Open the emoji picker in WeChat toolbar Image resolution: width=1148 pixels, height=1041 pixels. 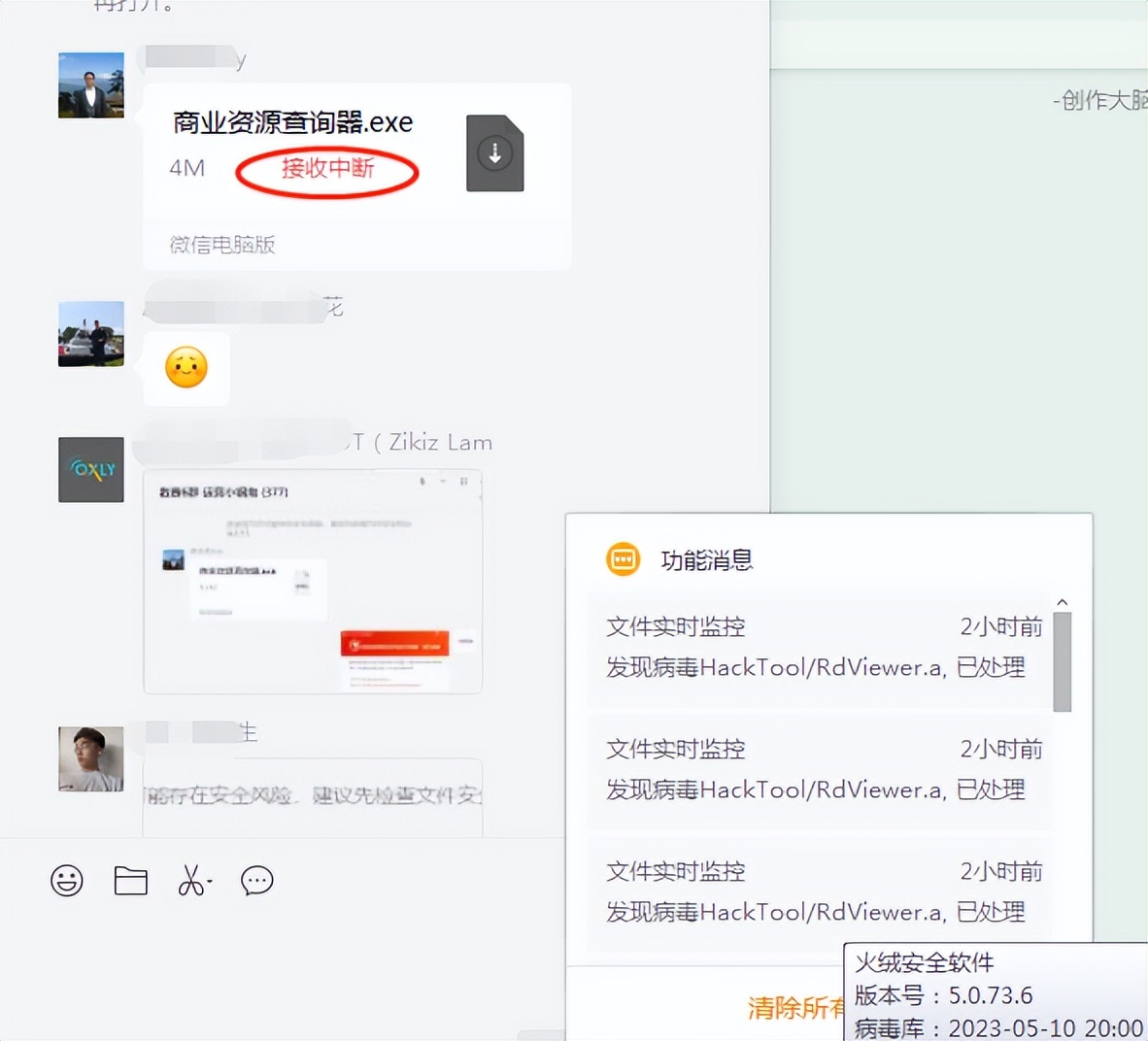67,881
